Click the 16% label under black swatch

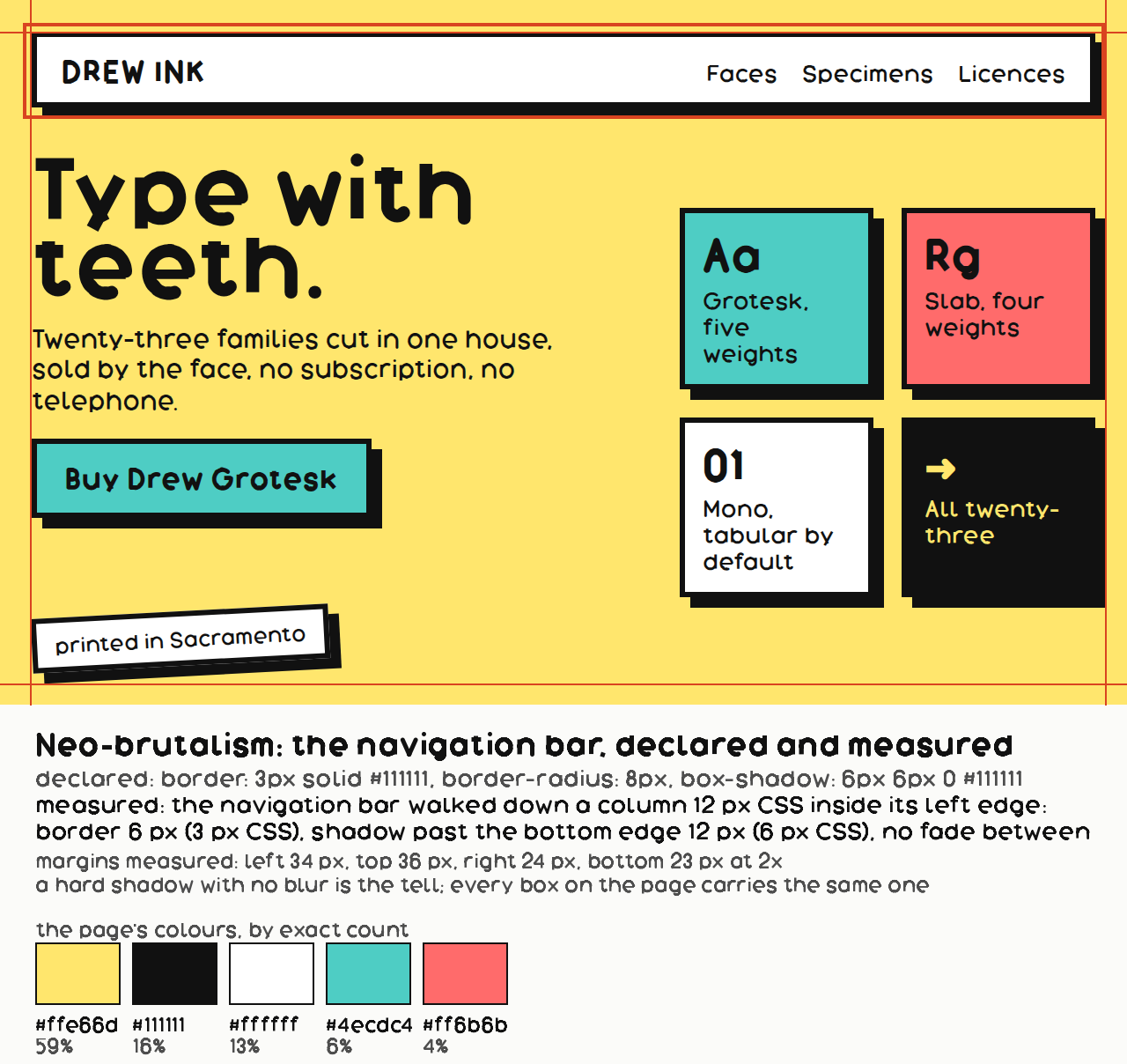[149, 1046]
